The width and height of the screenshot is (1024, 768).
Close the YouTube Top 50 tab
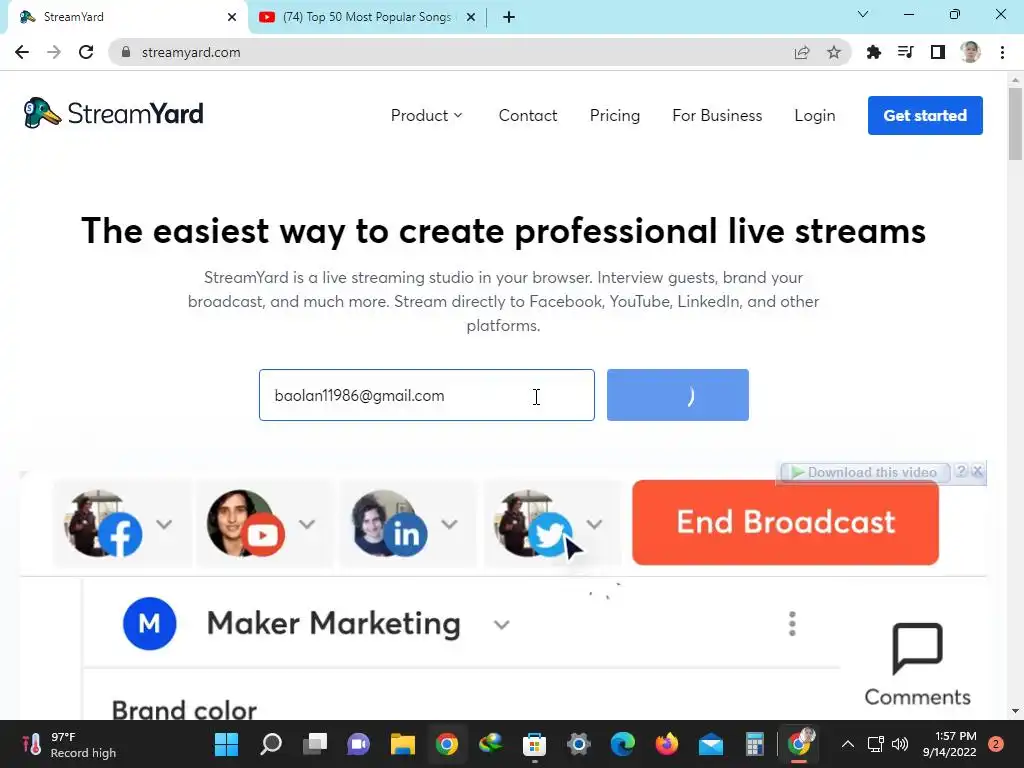pos(471,17)
